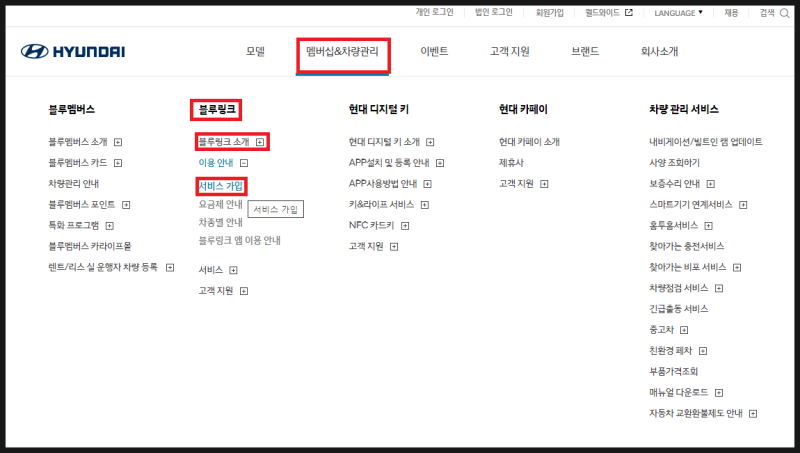Expand 렌트/리스 실 운행자 차량 등록 plus icon
This screenshot has width=800, height=453.
[170, 267]
